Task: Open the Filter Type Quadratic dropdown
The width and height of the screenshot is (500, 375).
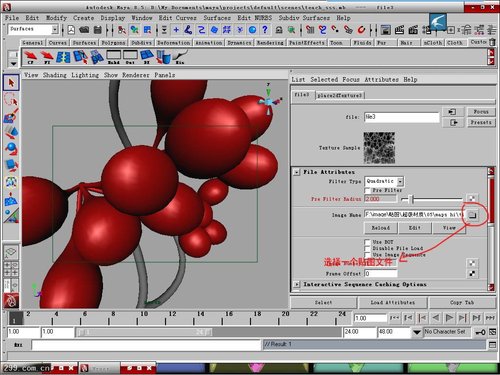Action: [x=384, y=181]
